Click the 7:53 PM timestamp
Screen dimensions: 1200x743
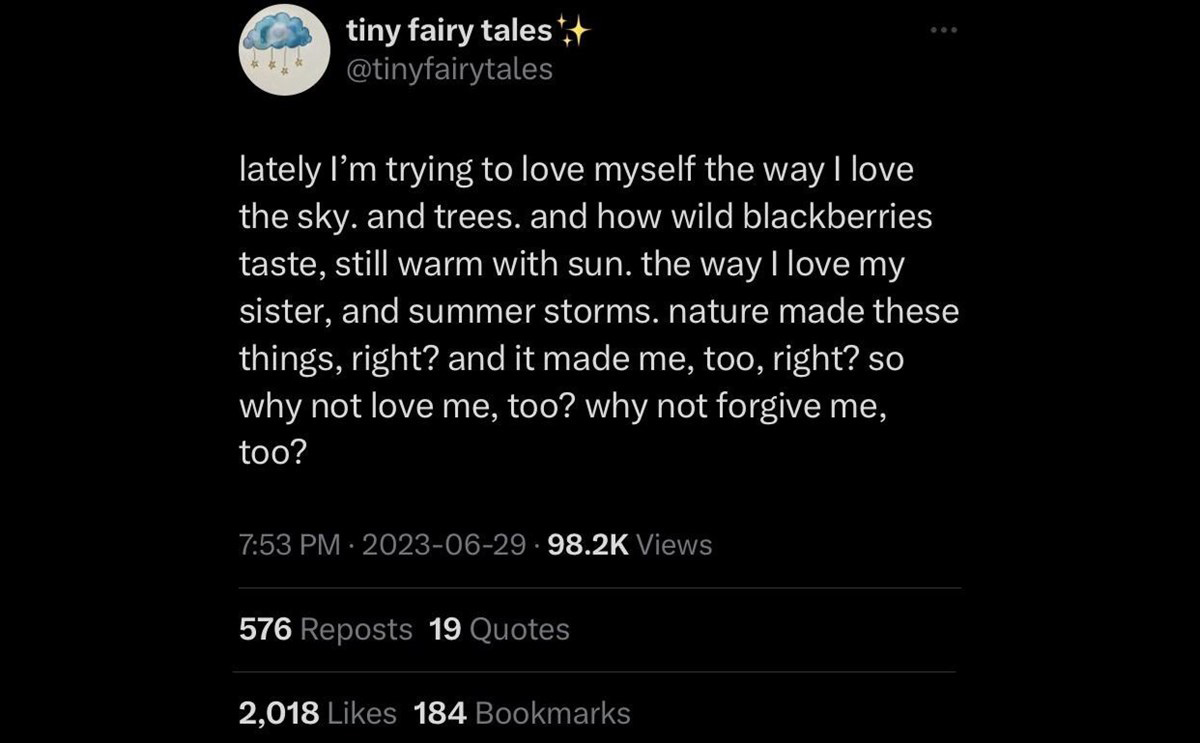pos(287,545)
